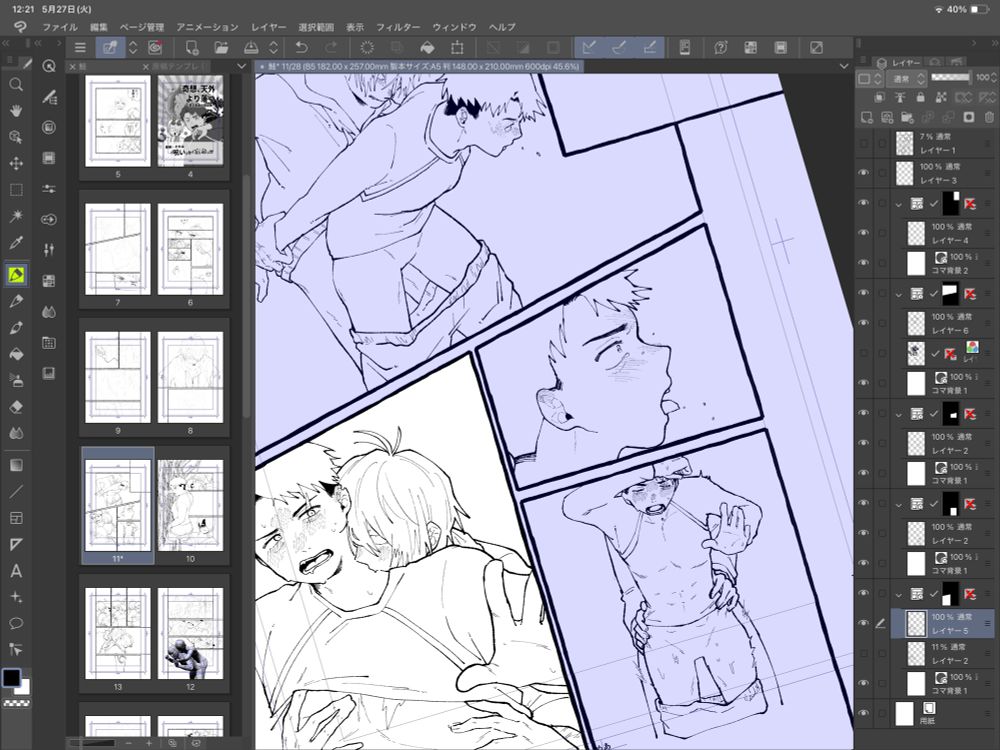
Task: Open the アニメーション menu
Action: [x=207, y=27]
